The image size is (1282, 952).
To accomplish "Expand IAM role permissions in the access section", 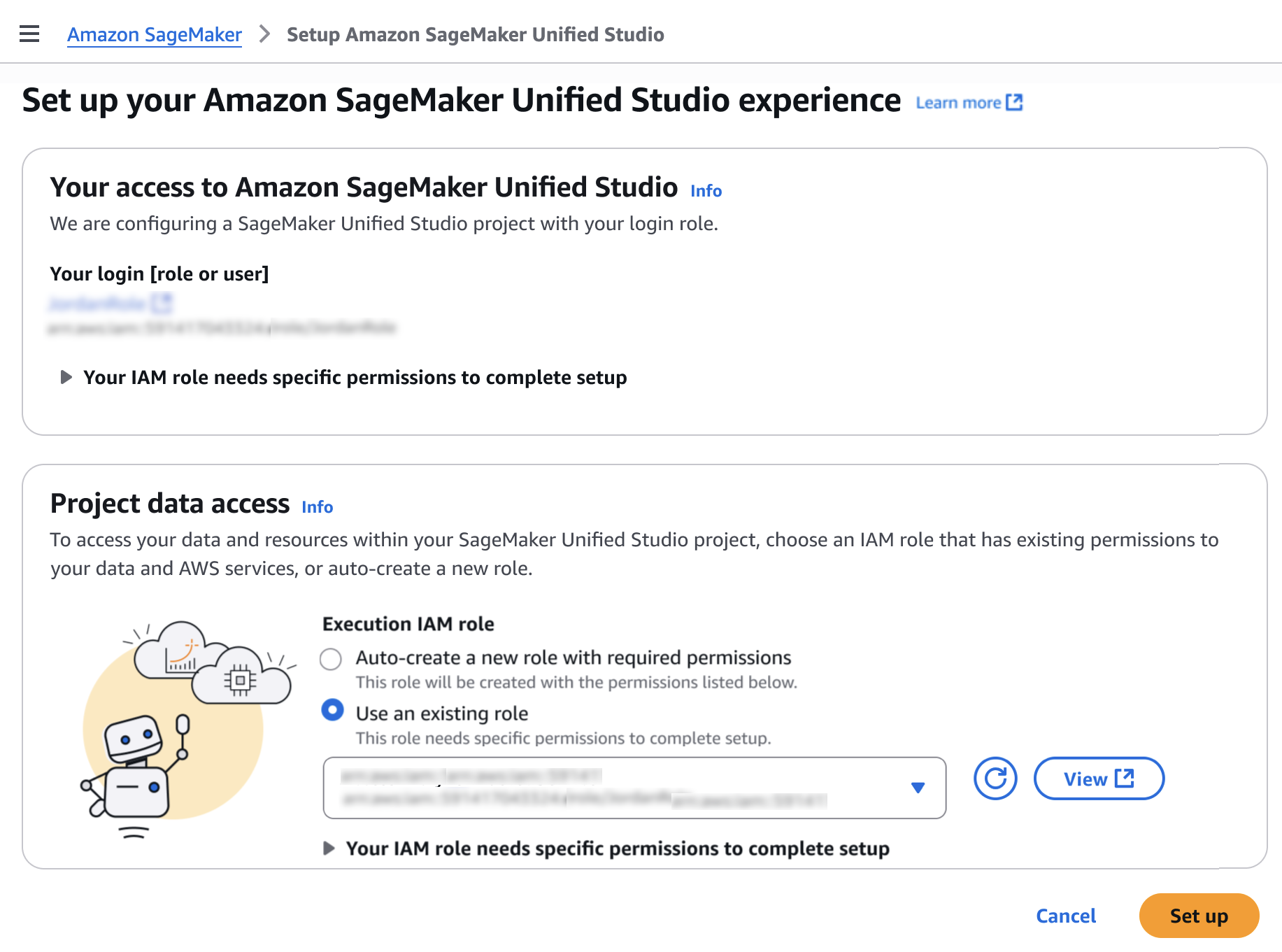I will coord(66,378).
